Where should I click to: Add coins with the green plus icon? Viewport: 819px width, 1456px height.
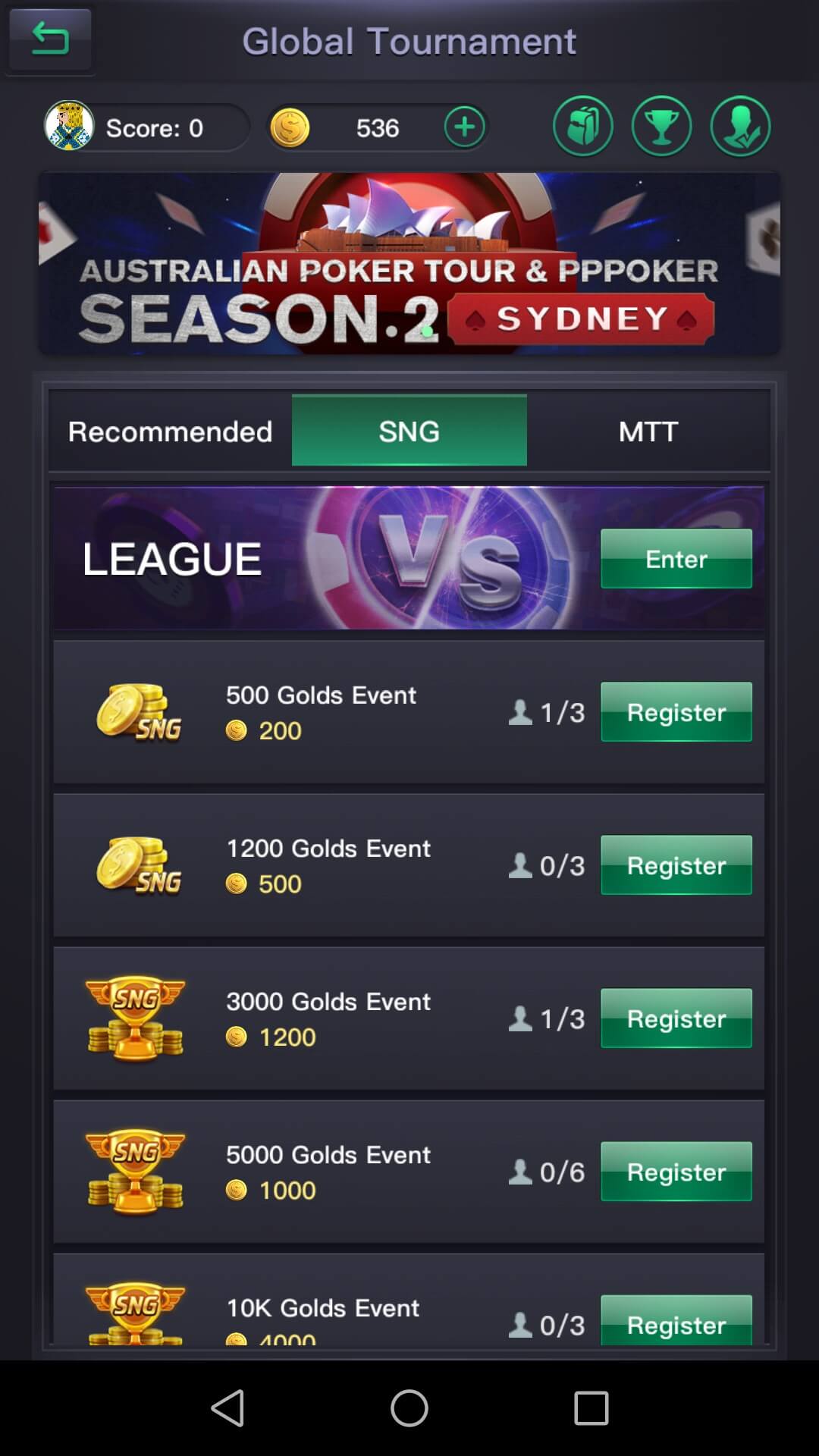tap(464, 127)
